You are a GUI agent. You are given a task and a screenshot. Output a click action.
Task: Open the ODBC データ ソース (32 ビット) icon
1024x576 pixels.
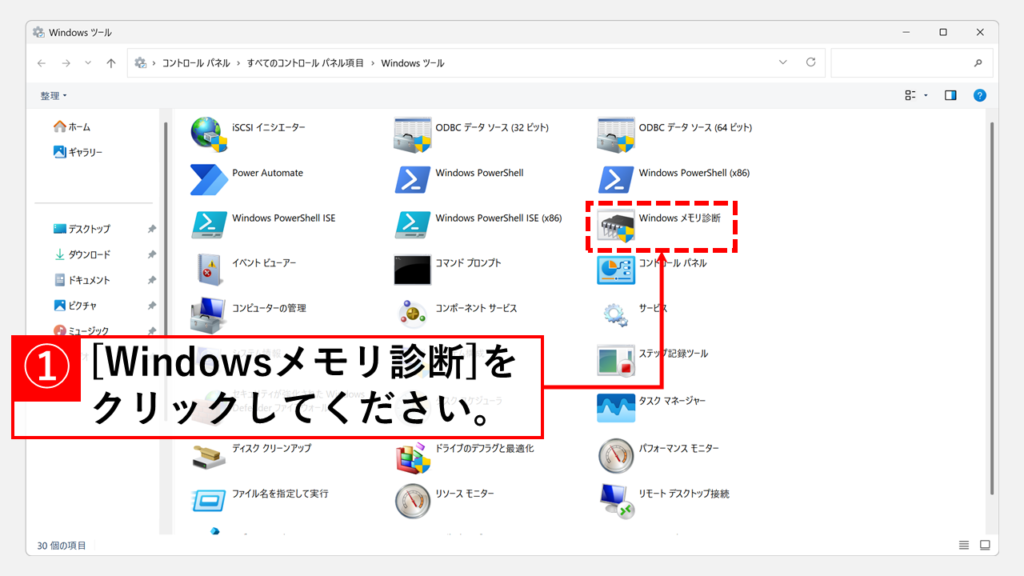point(412,135)
